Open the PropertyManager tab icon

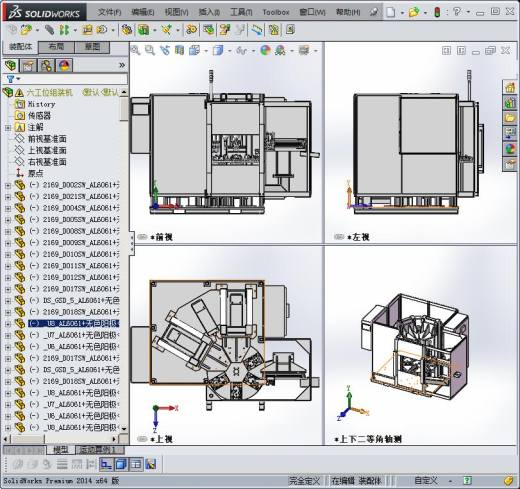(x=28, y=65)
